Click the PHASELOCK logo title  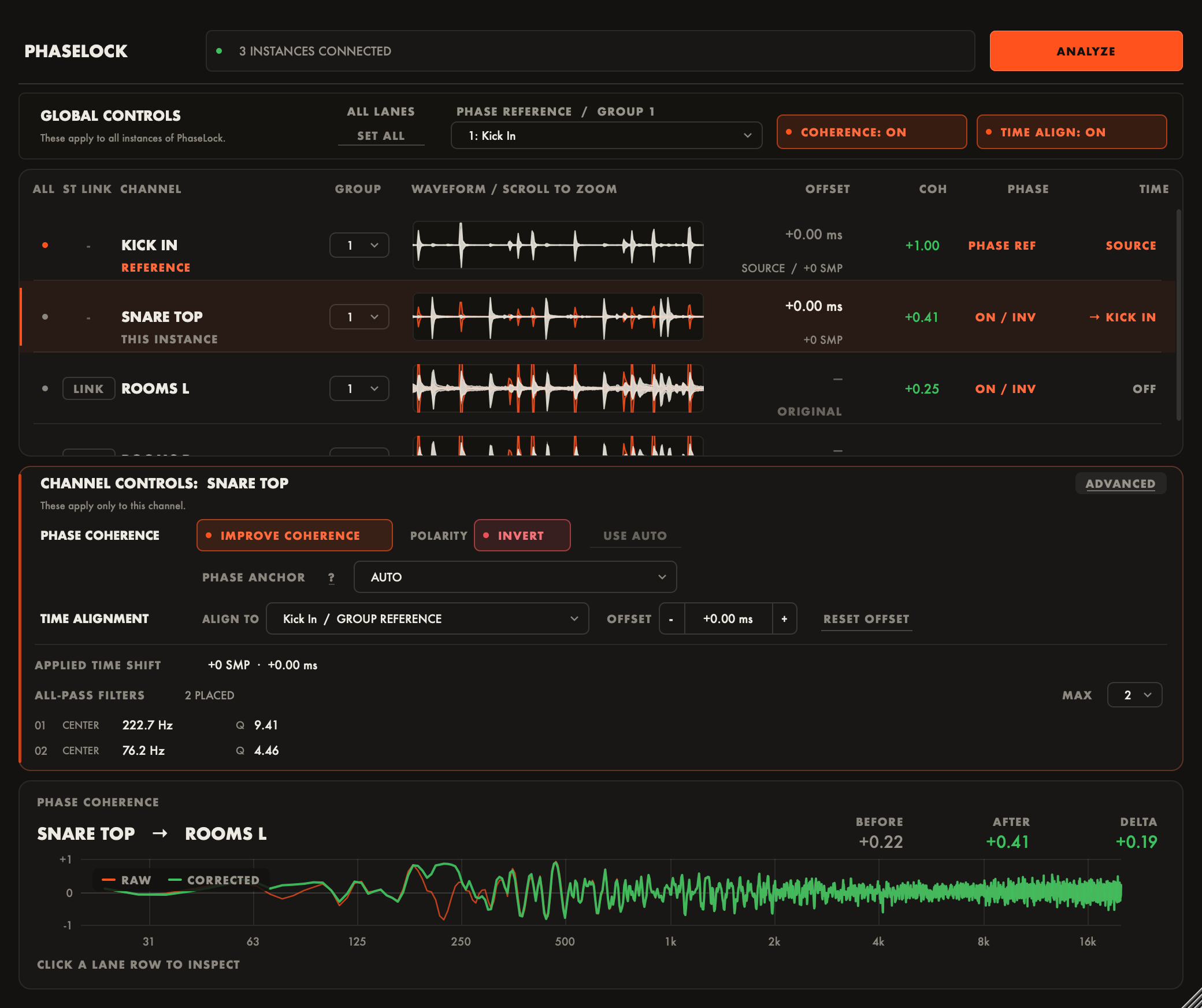[x=76, y=51]
